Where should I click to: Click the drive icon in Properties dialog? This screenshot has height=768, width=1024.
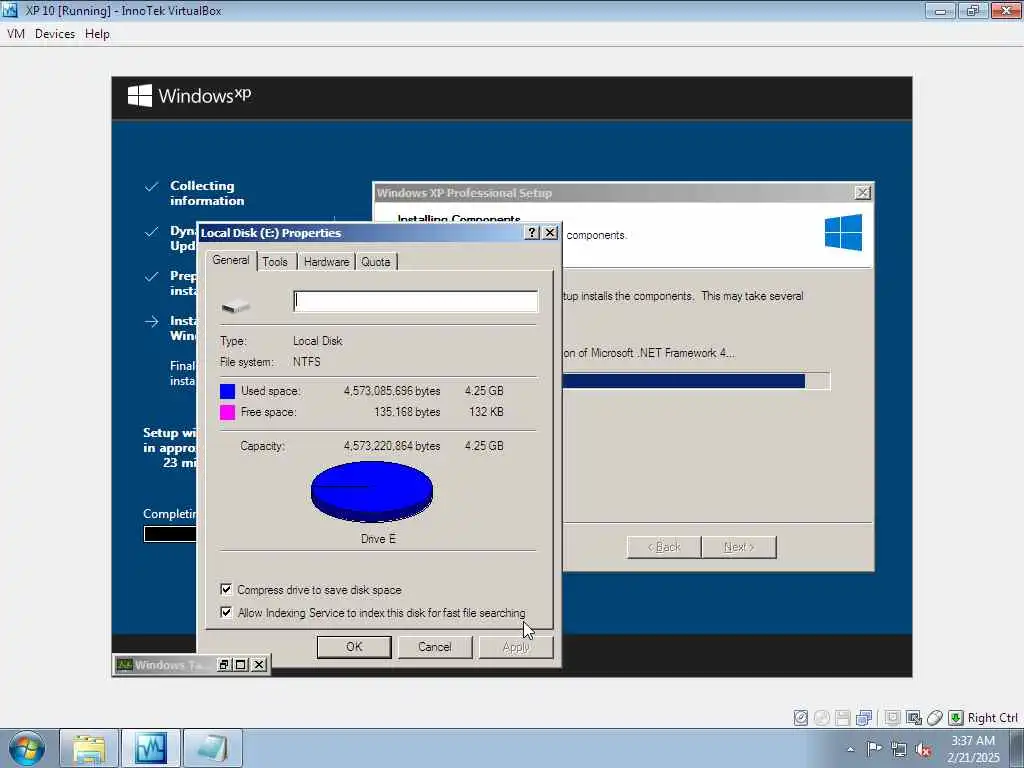point(236,306)
